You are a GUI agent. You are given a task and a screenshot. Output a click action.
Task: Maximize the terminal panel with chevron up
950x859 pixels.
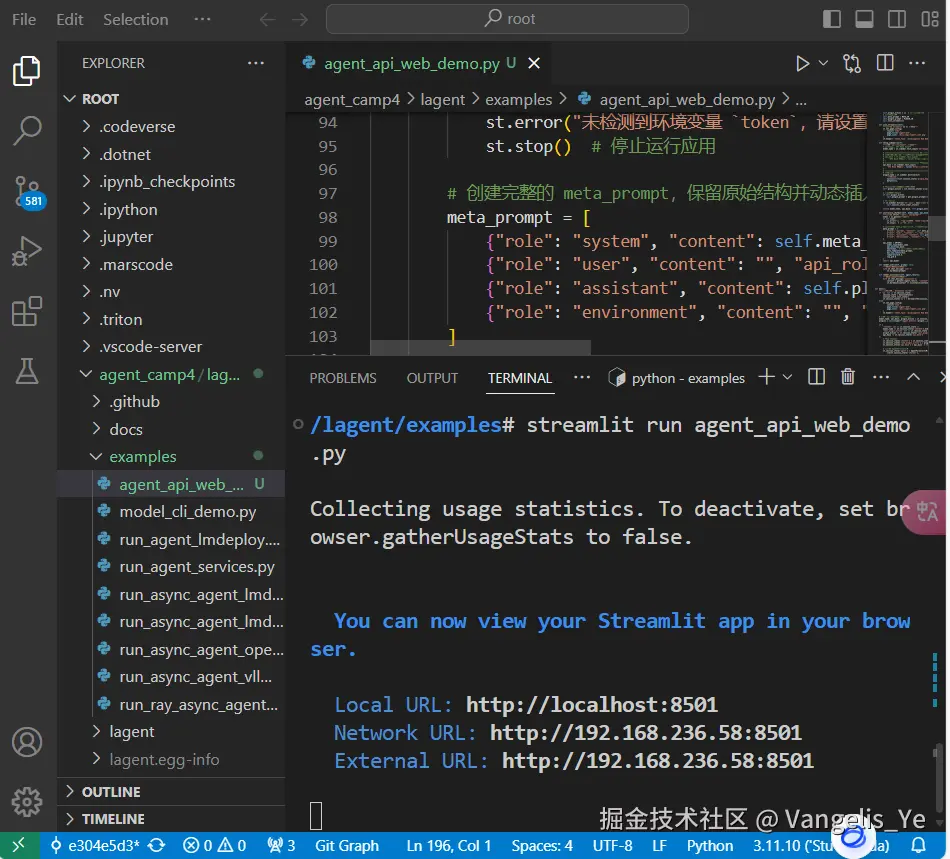(x=913, y=377)
